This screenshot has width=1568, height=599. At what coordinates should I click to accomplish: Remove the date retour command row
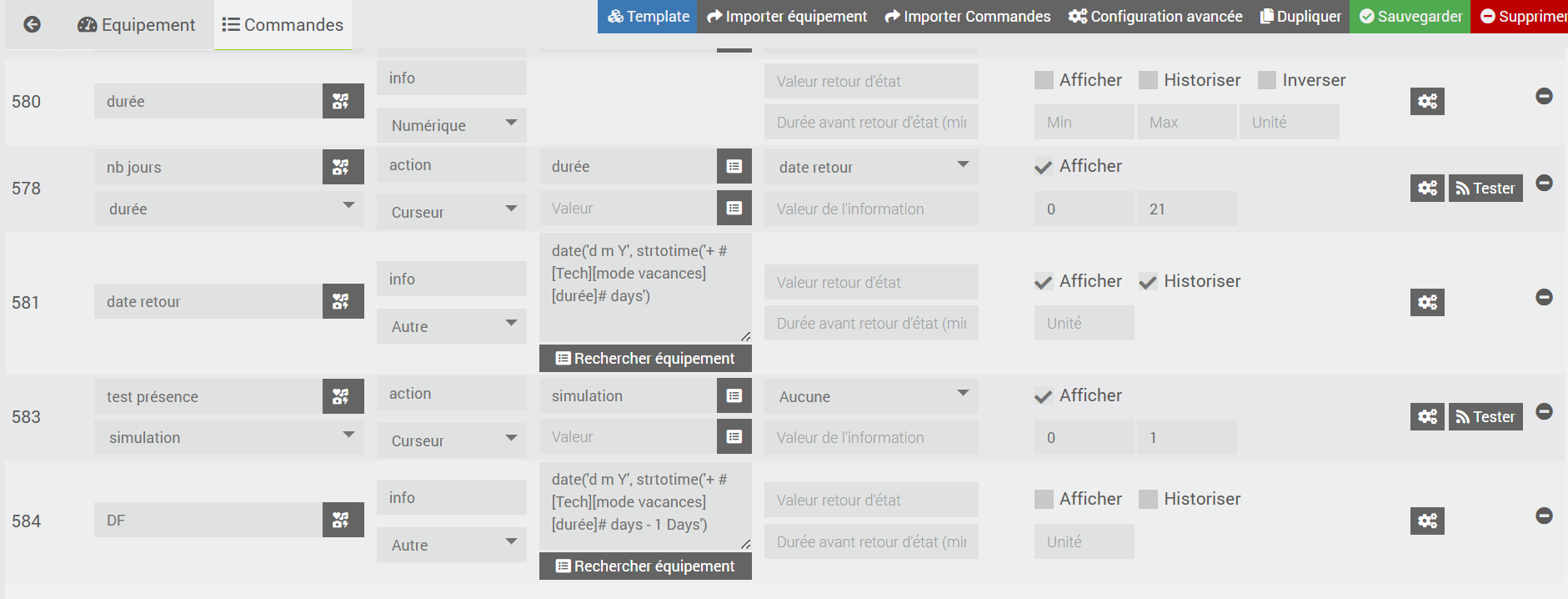pos(1544,297)
